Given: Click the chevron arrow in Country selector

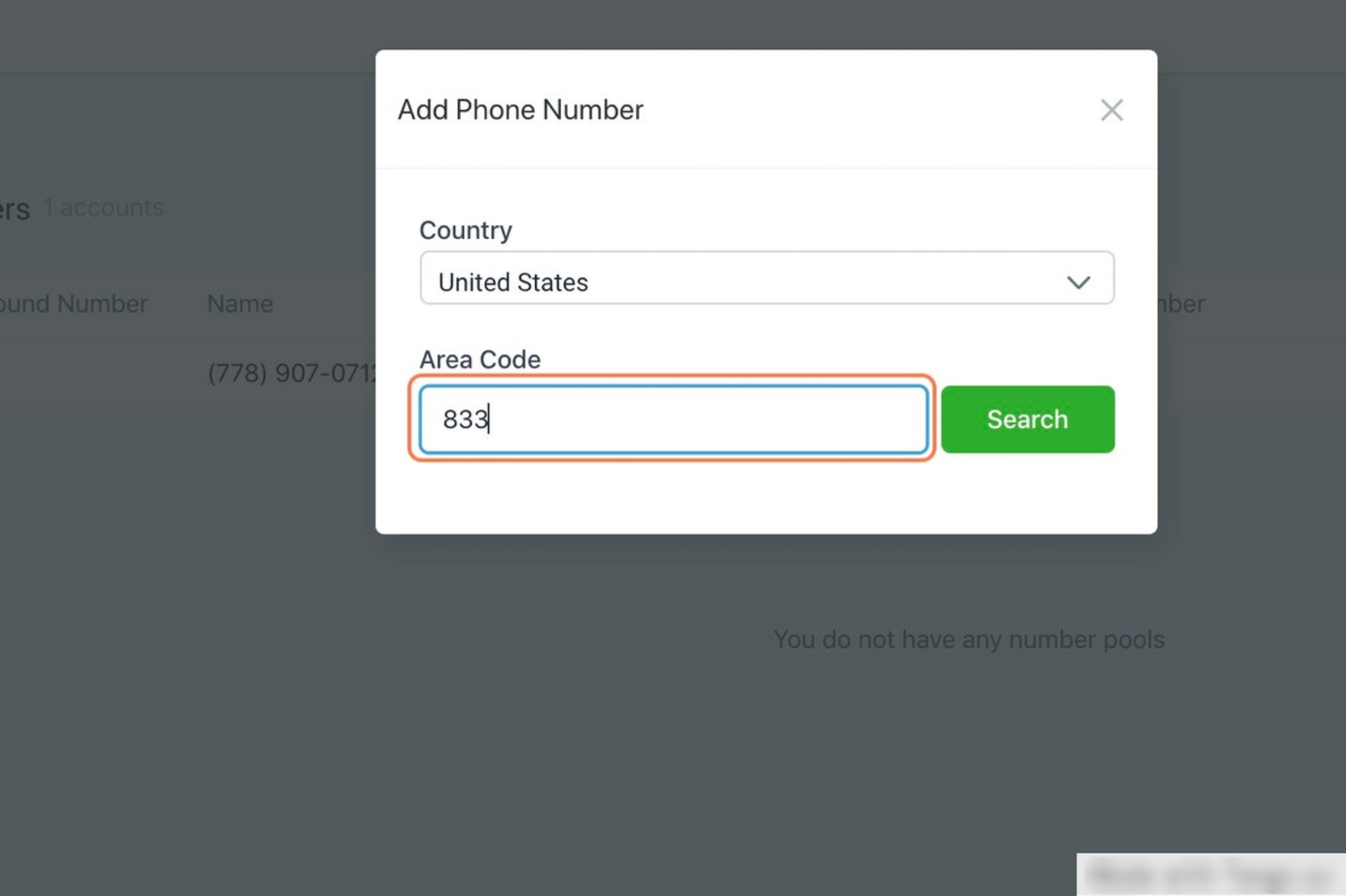Looking at the screenshot, I should (1078, 282).
